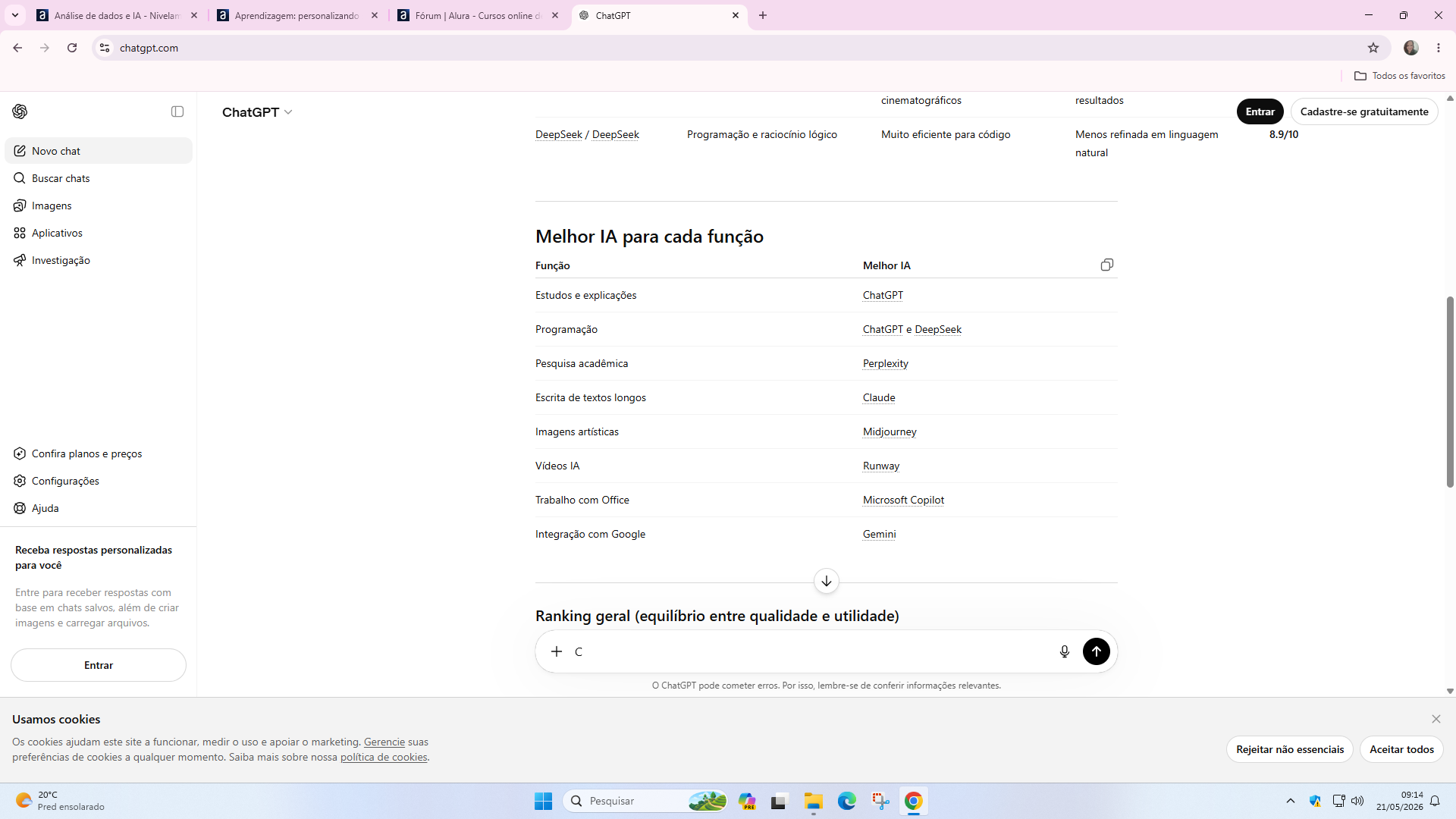Screen dimensions: 1456x819
Task: Open Confira planos e preços
Action: 99,453
